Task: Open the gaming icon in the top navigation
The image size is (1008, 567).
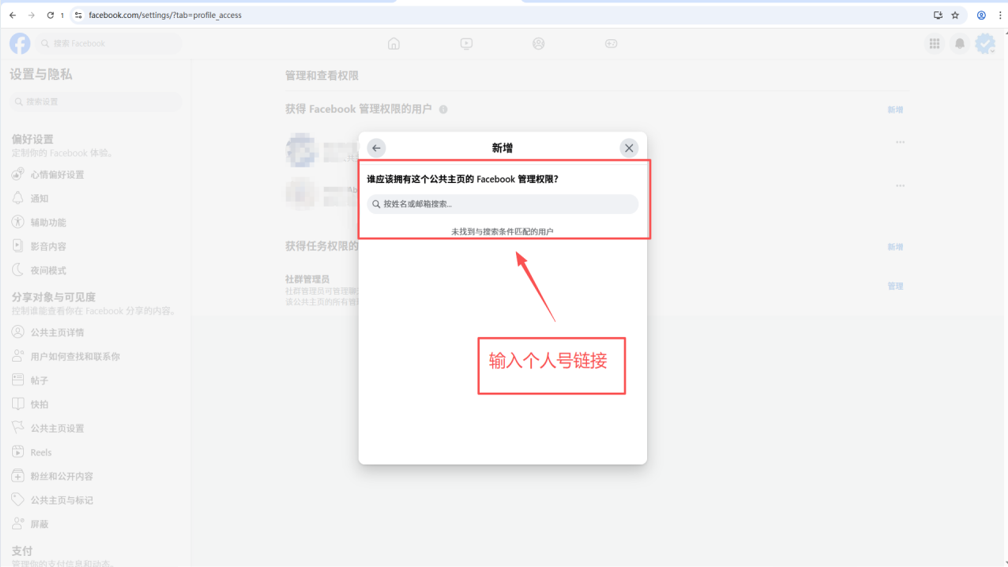Action: click(611, 44)
